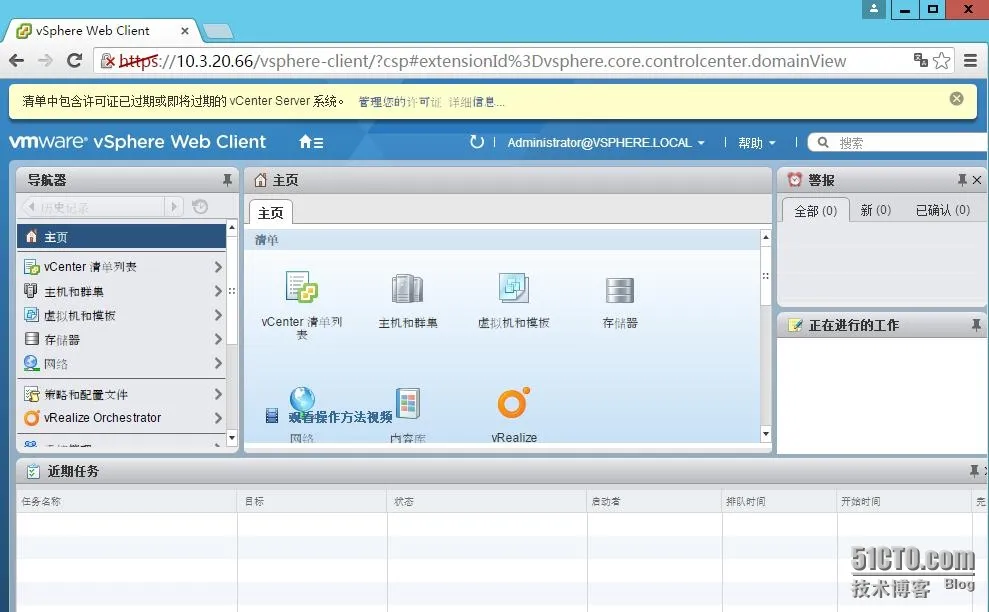Image resolution: width=989 pixels, height=612 pixels.
Task: Switch to 新 (0) alarms tab
Action: pos(875,210)
